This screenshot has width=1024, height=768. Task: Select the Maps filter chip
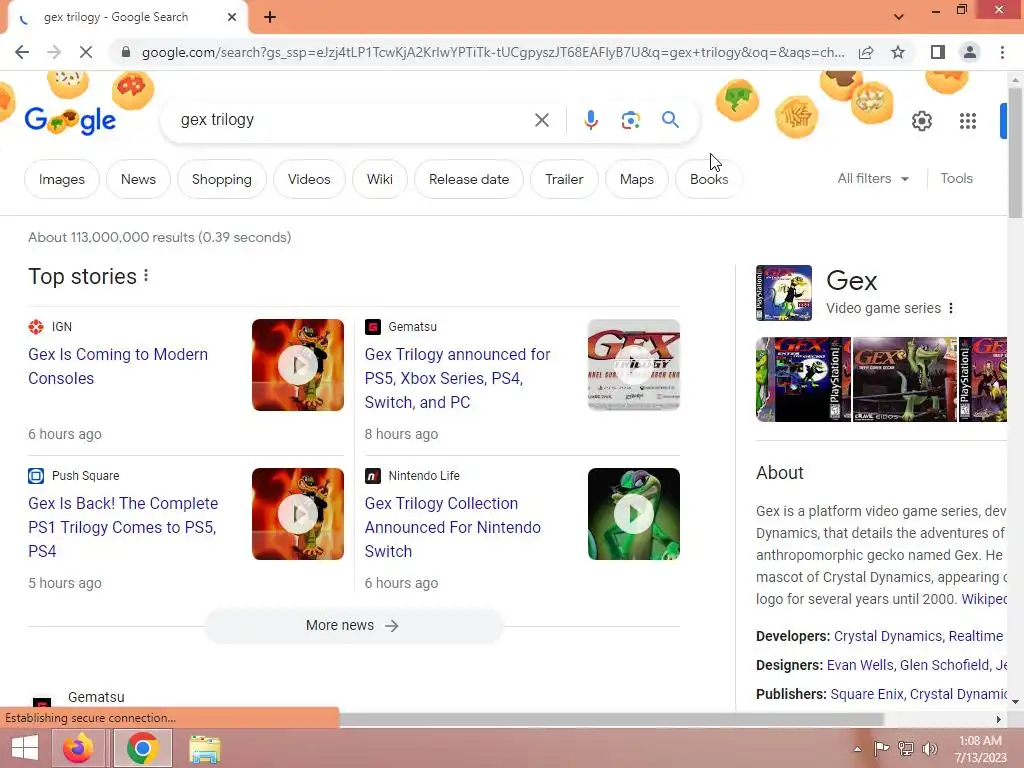tap(637, 179)
